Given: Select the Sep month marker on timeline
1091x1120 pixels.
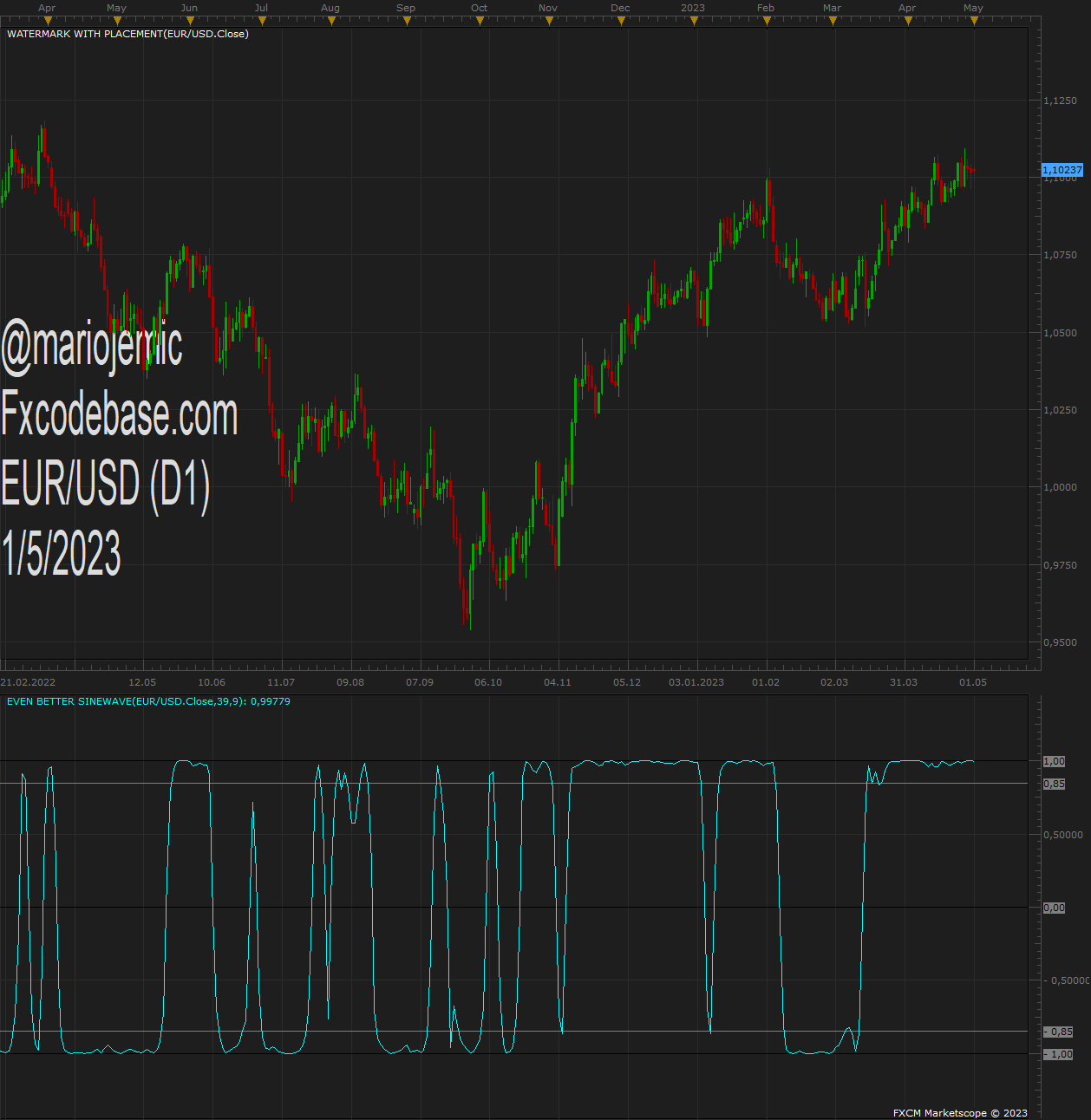Looking at the screenshot, I should [x=407, y=21].
